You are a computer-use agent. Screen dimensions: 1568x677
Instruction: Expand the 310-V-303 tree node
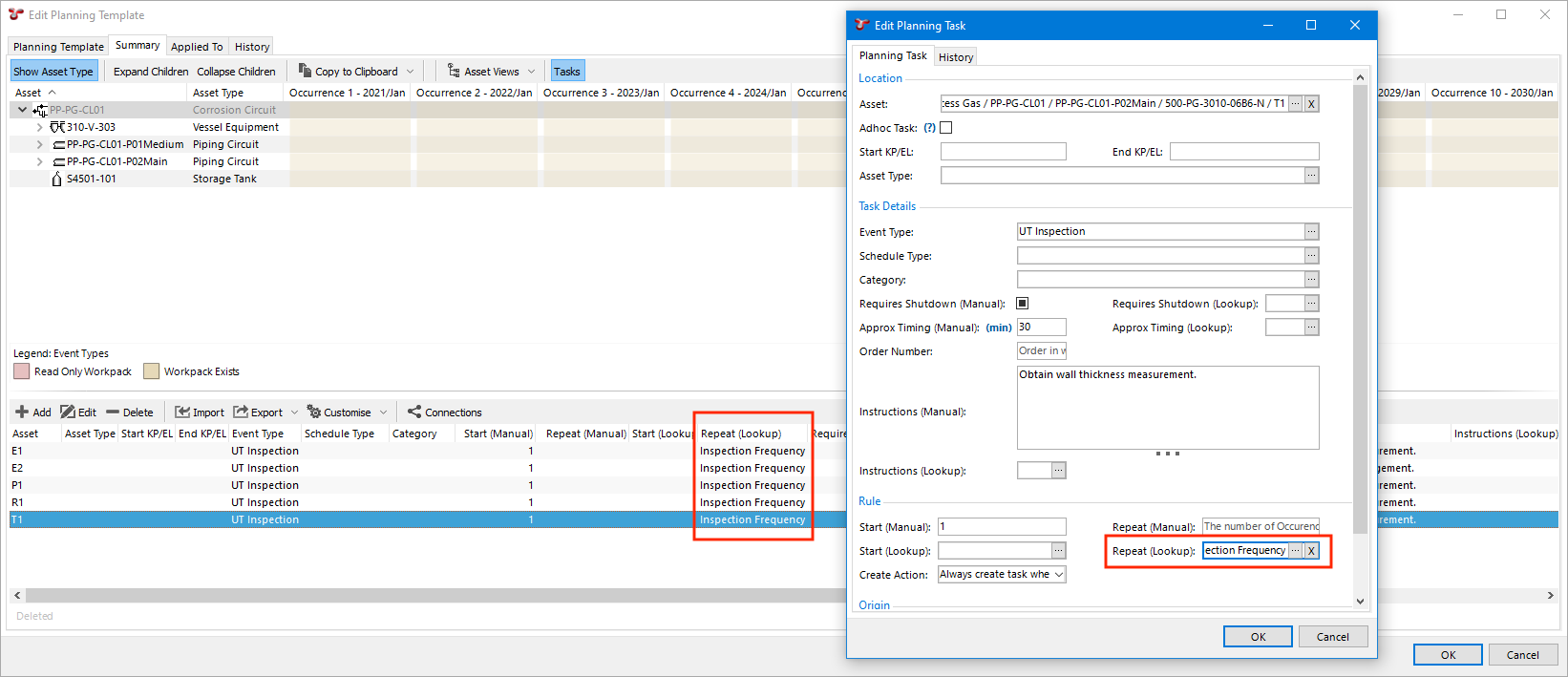pyautogui.click(x=39, y=127)
